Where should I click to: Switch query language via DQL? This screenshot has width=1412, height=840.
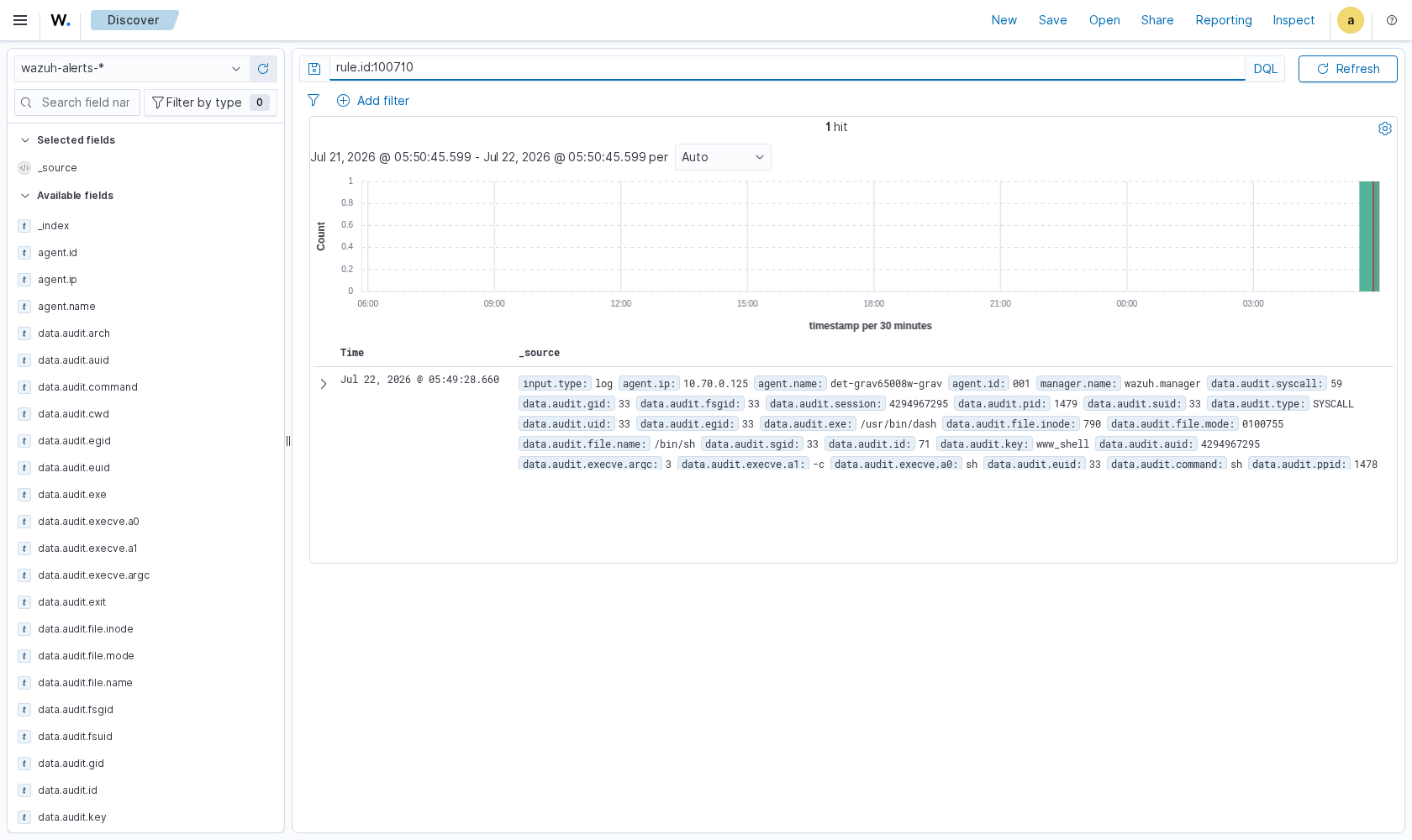(1265, 69)
